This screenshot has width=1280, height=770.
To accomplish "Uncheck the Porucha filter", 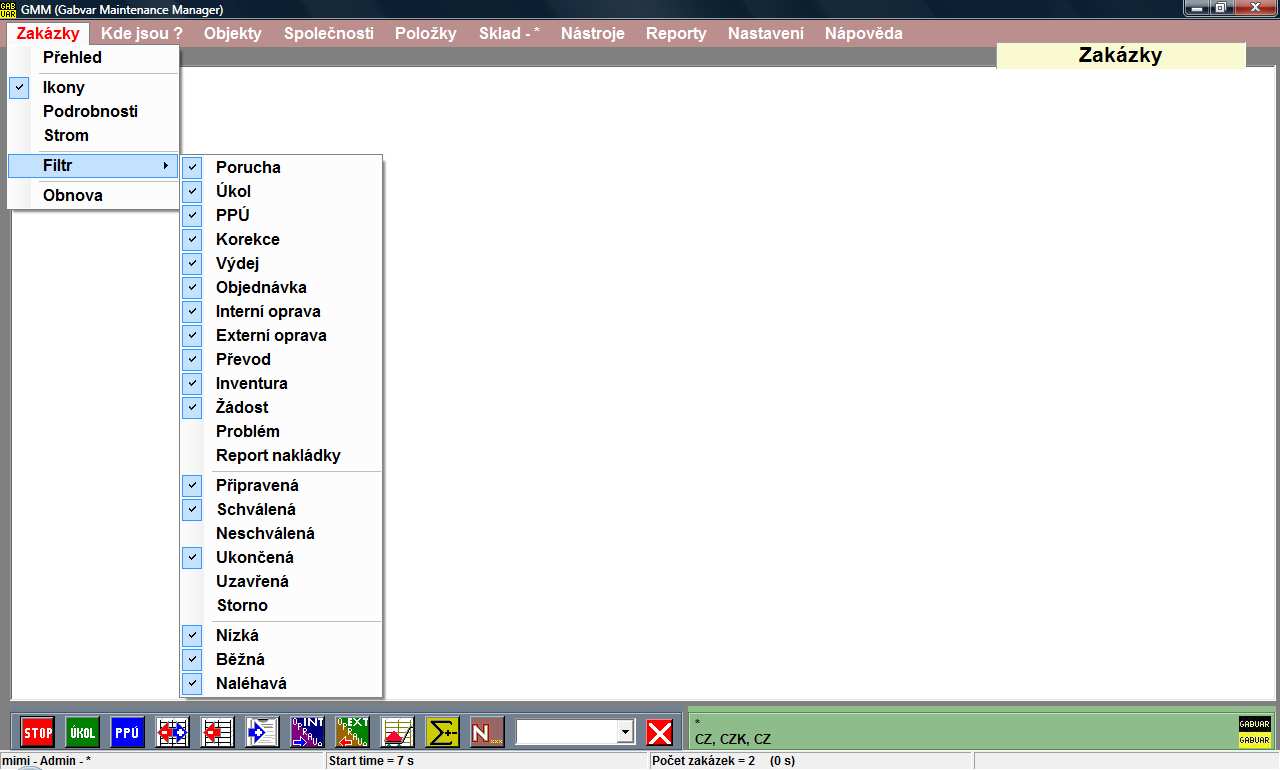I will tap(282, 167).
